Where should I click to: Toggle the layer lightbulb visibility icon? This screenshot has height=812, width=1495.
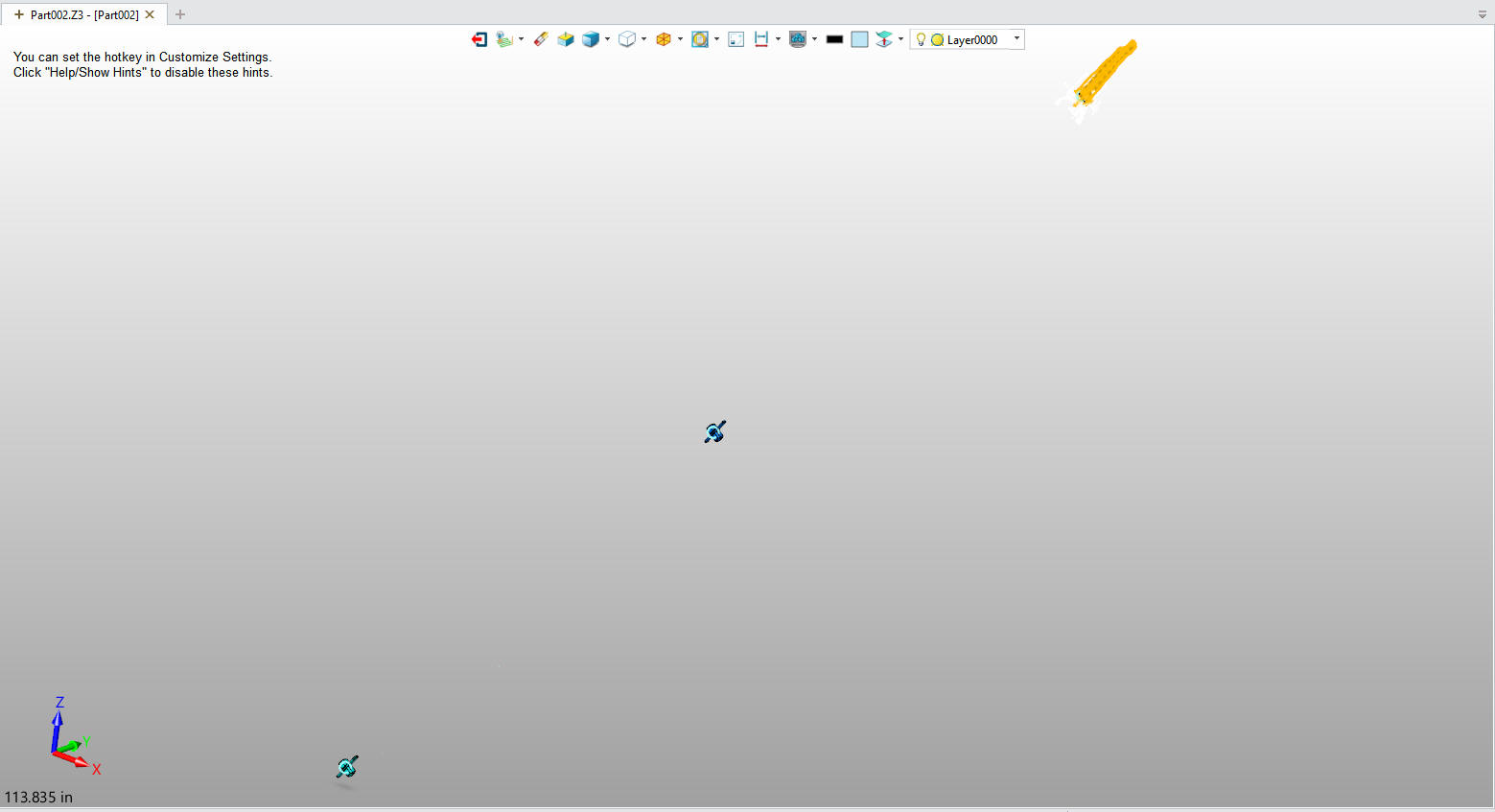click(921, 39)
